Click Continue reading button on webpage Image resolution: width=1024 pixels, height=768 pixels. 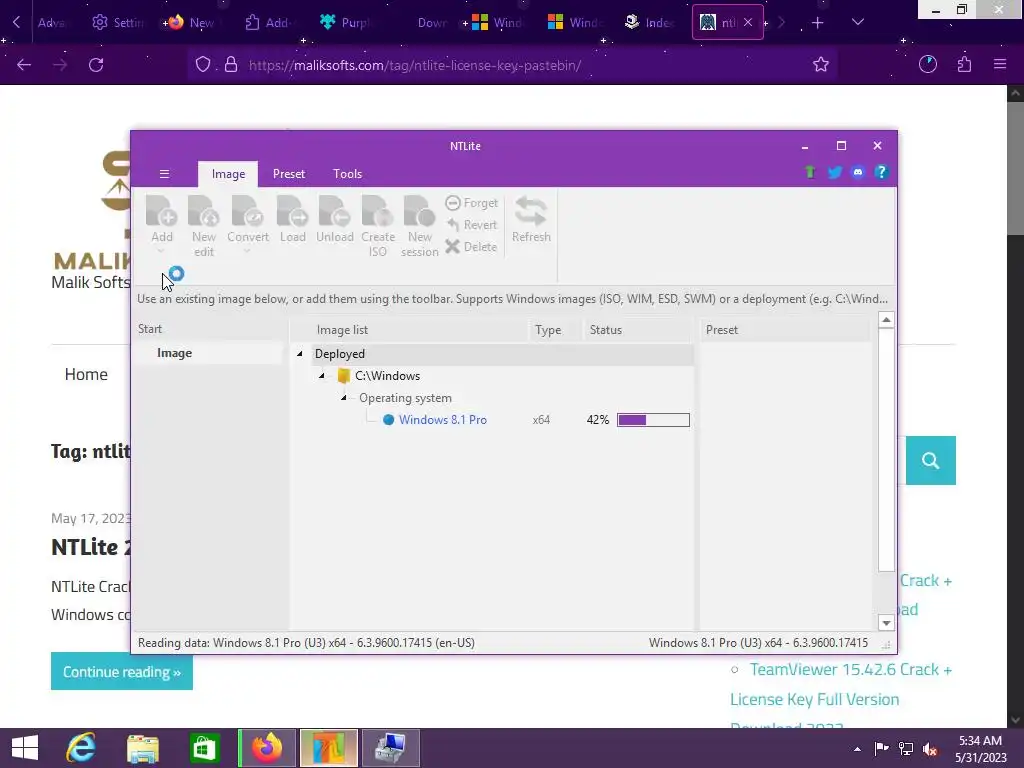click(121, 671)
